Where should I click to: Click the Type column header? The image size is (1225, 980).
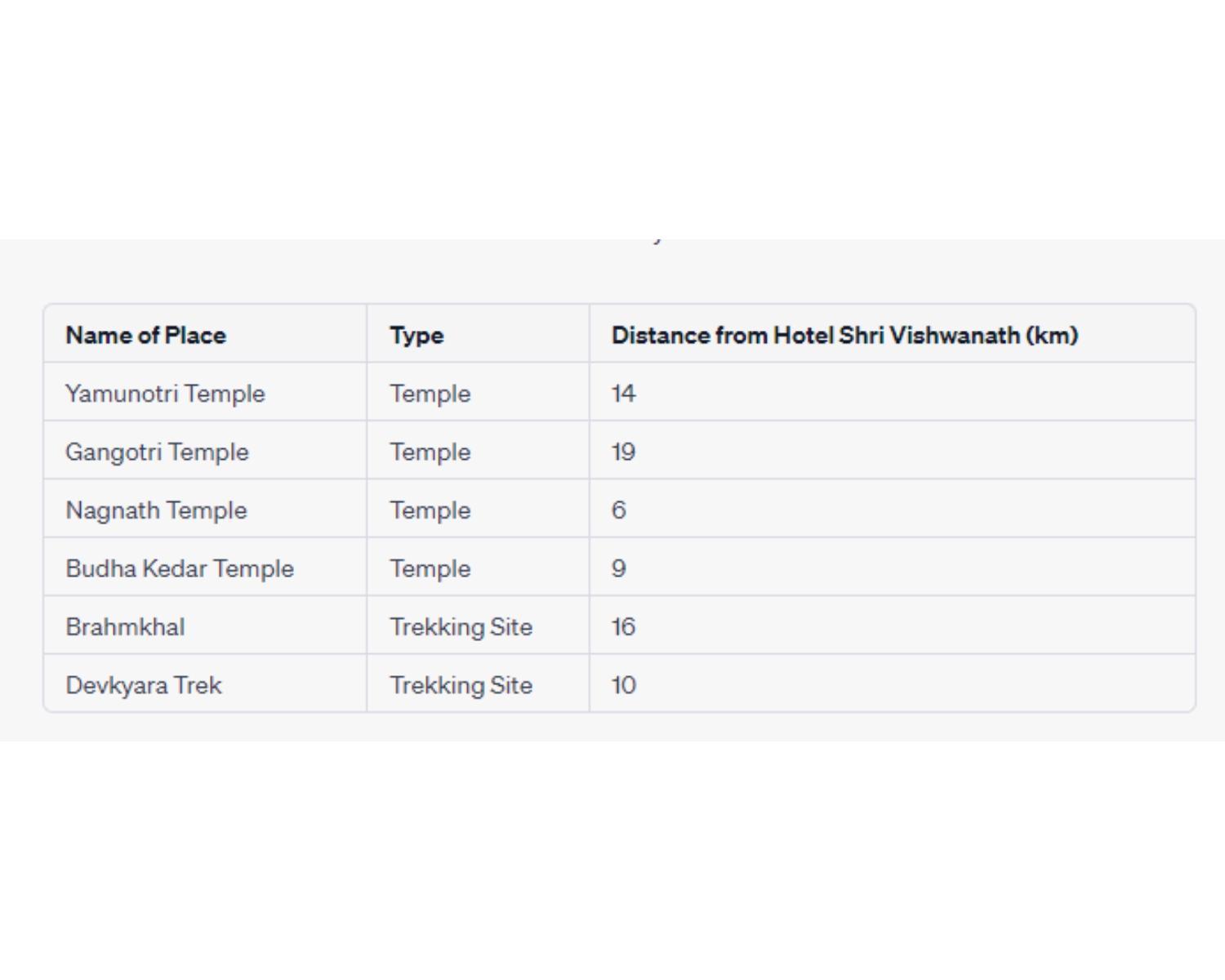(x=416, y=336)
